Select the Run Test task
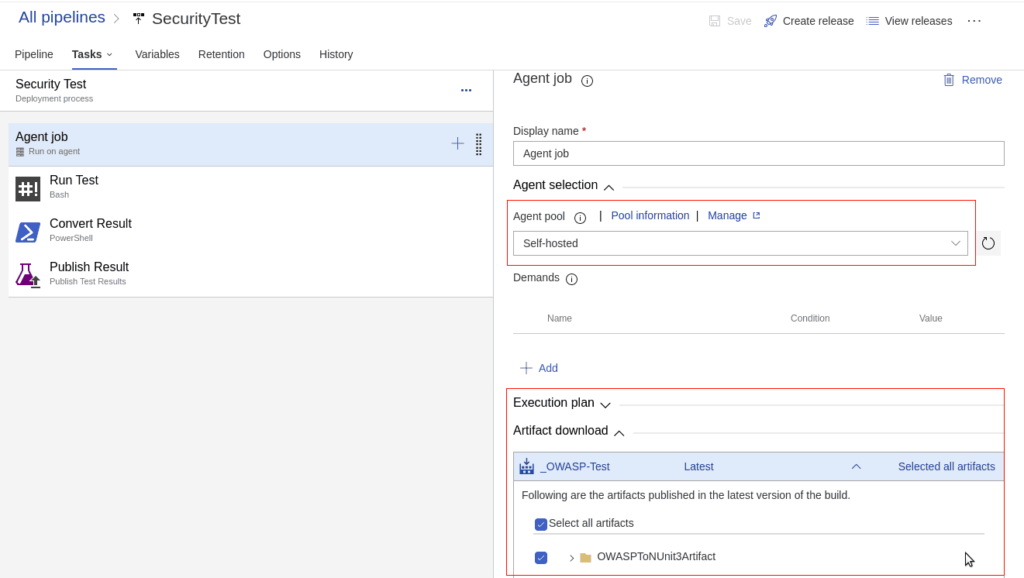1024x578 pixels. click(x=251, y=188)
